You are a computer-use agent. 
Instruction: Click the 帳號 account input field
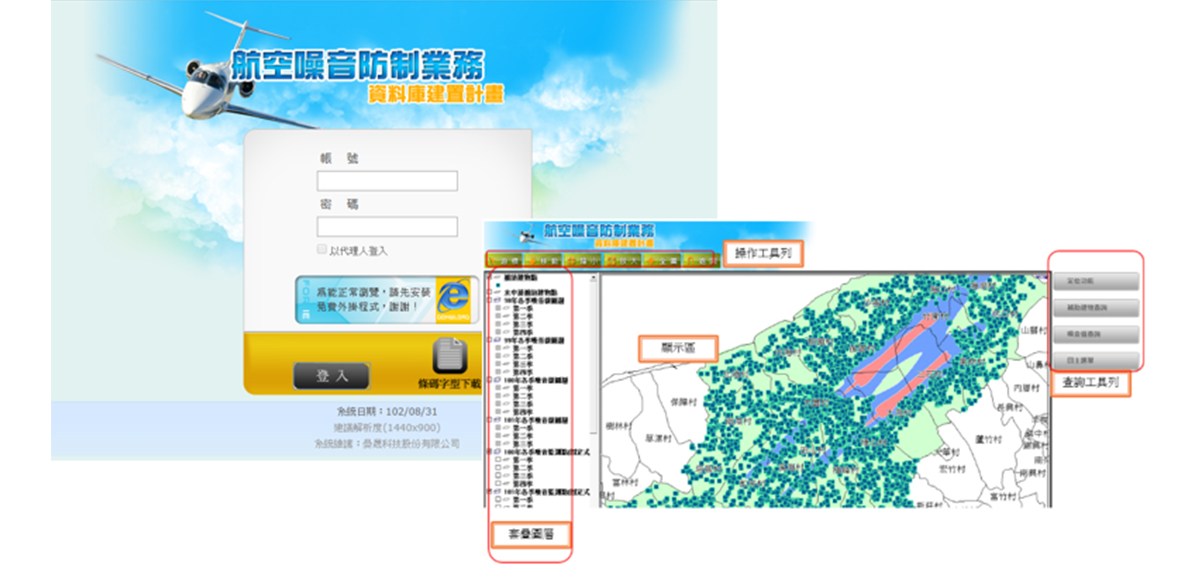(x=387, y=181)
